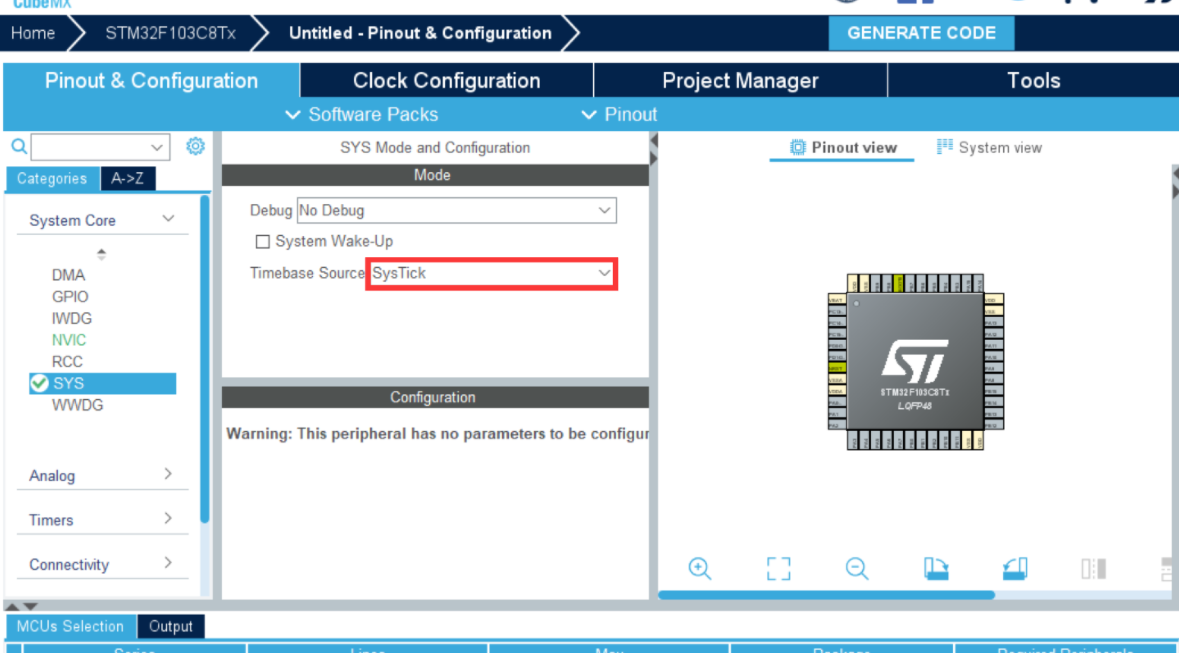Select RCC in System Core list
The width and height of the screenshot is (1179, 653).
(x=67, y=362)
